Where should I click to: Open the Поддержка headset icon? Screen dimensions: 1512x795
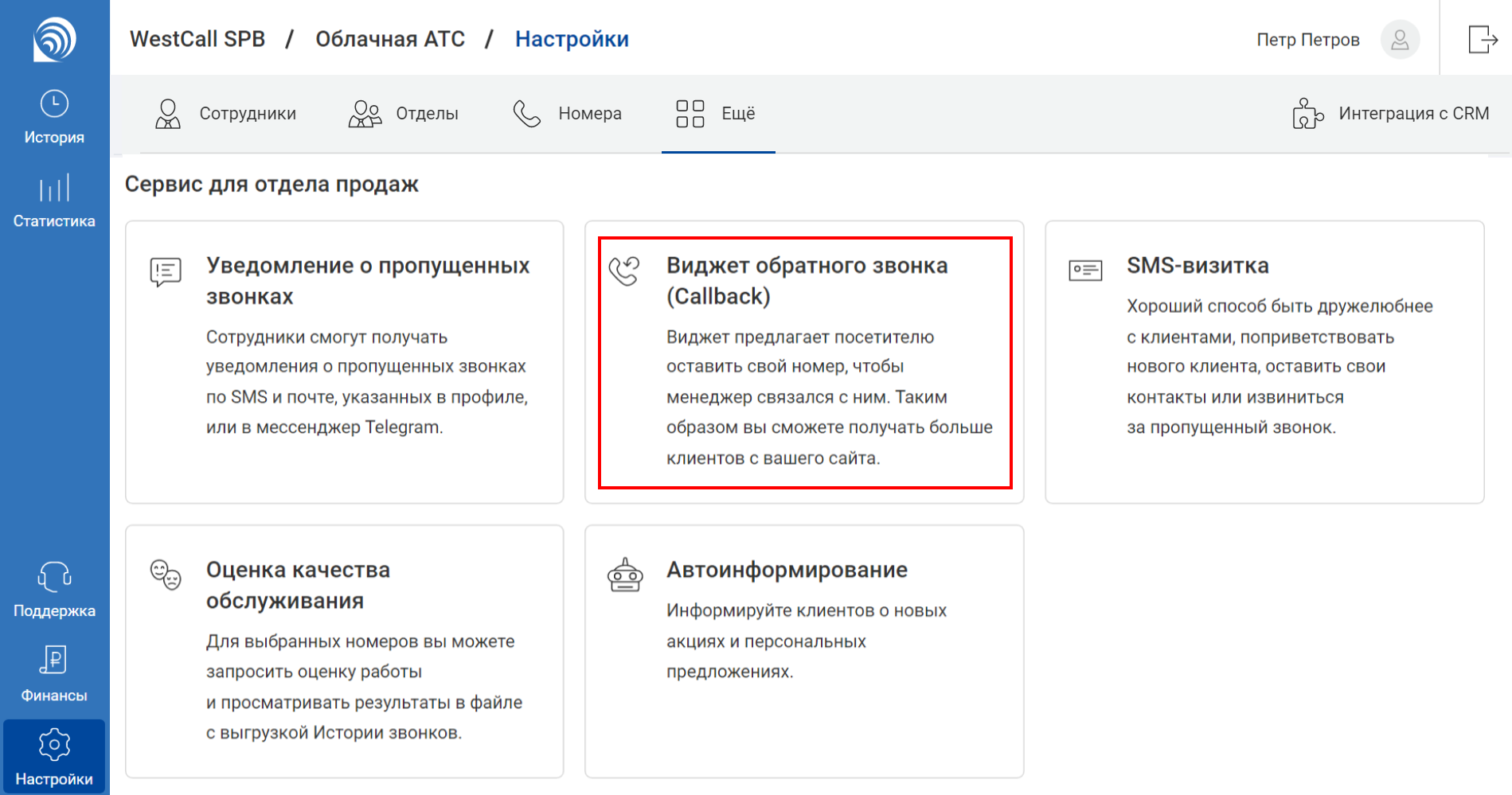[54, 577]
